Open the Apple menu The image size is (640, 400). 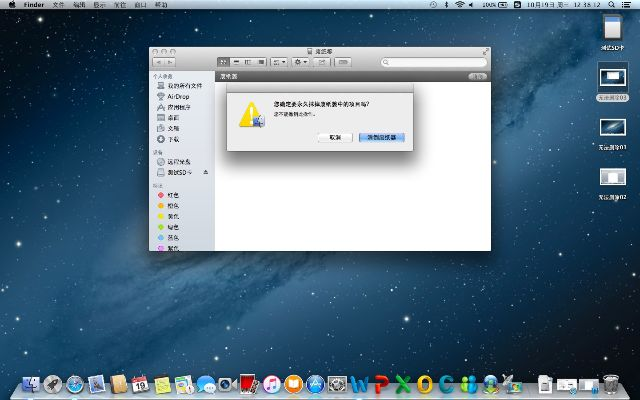click(x=10, y=5)
